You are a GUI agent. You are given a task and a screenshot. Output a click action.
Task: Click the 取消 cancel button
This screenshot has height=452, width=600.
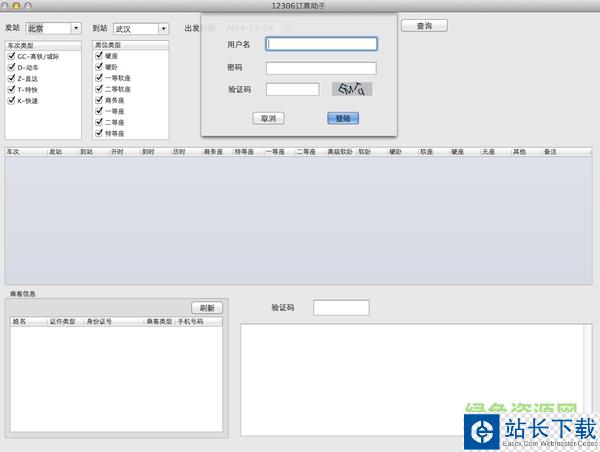(x=268, y=118)
